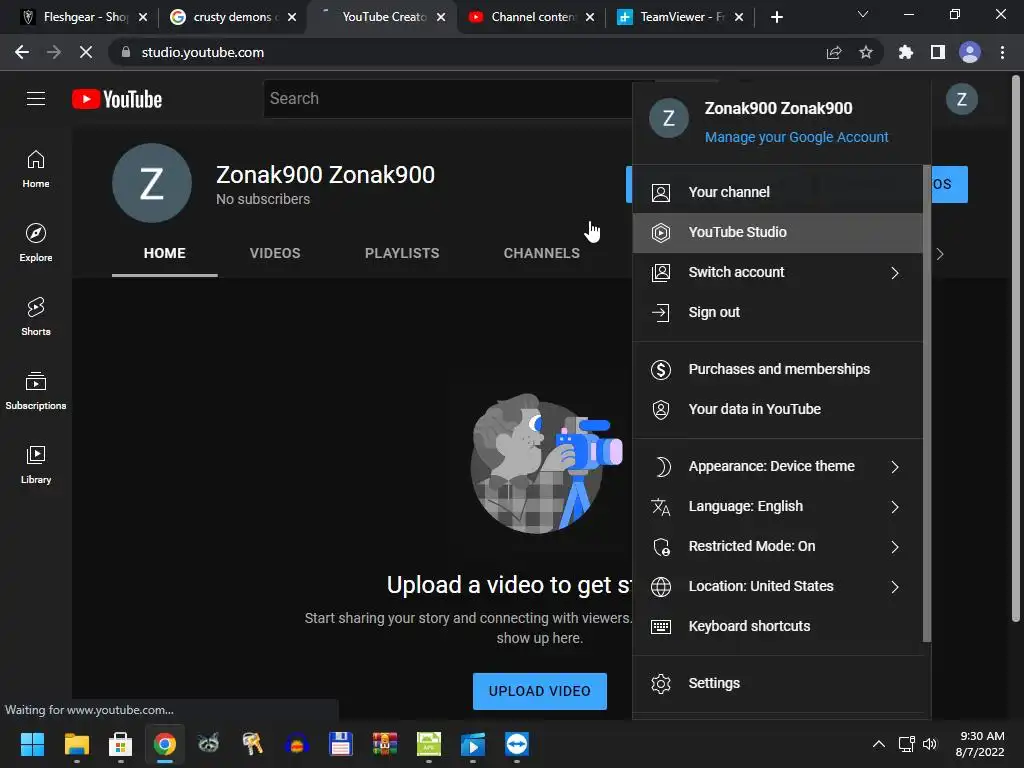
Task: Click the dollar Purchases icon
Action: pos(661,370)
